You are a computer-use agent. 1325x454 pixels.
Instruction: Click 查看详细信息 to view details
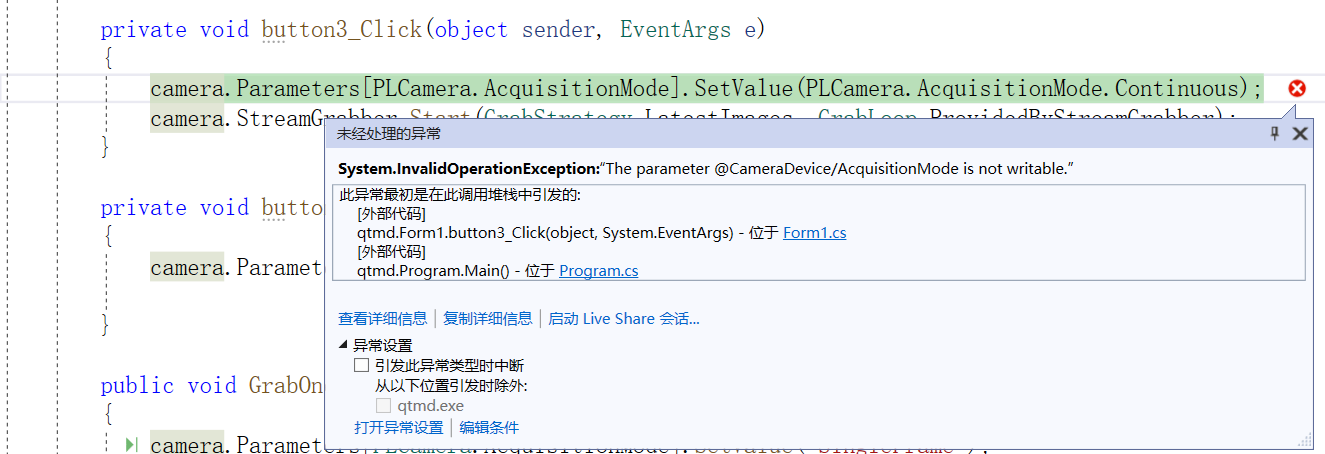pos(382,318)
